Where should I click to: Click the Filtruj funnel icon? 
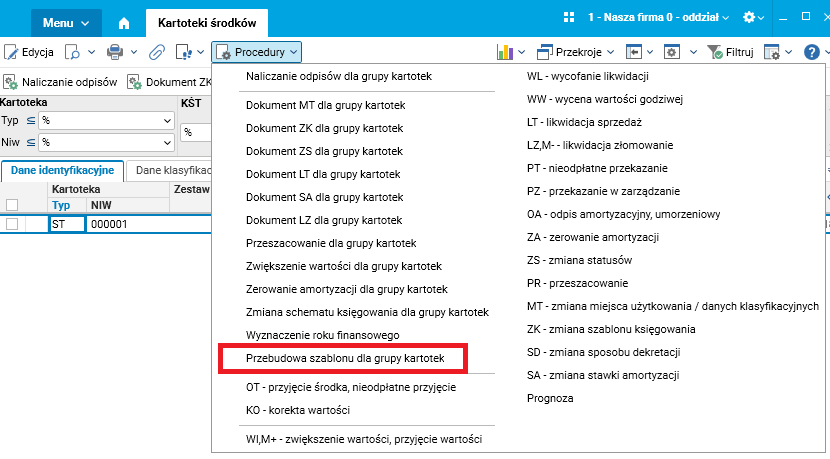click(x=715, y=52)
